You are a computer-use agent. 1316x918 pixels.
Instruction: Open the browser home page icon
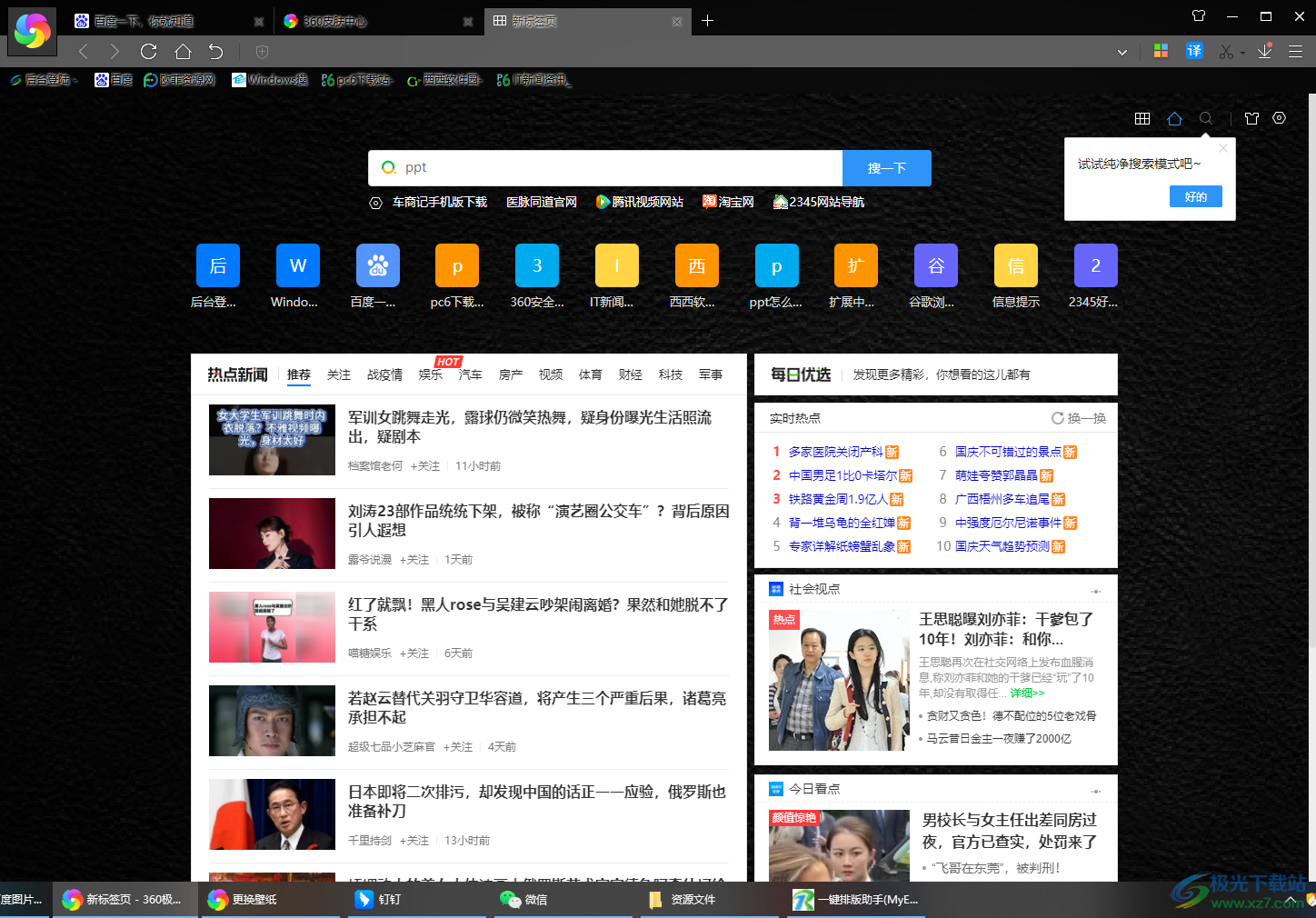coord(183,52)
